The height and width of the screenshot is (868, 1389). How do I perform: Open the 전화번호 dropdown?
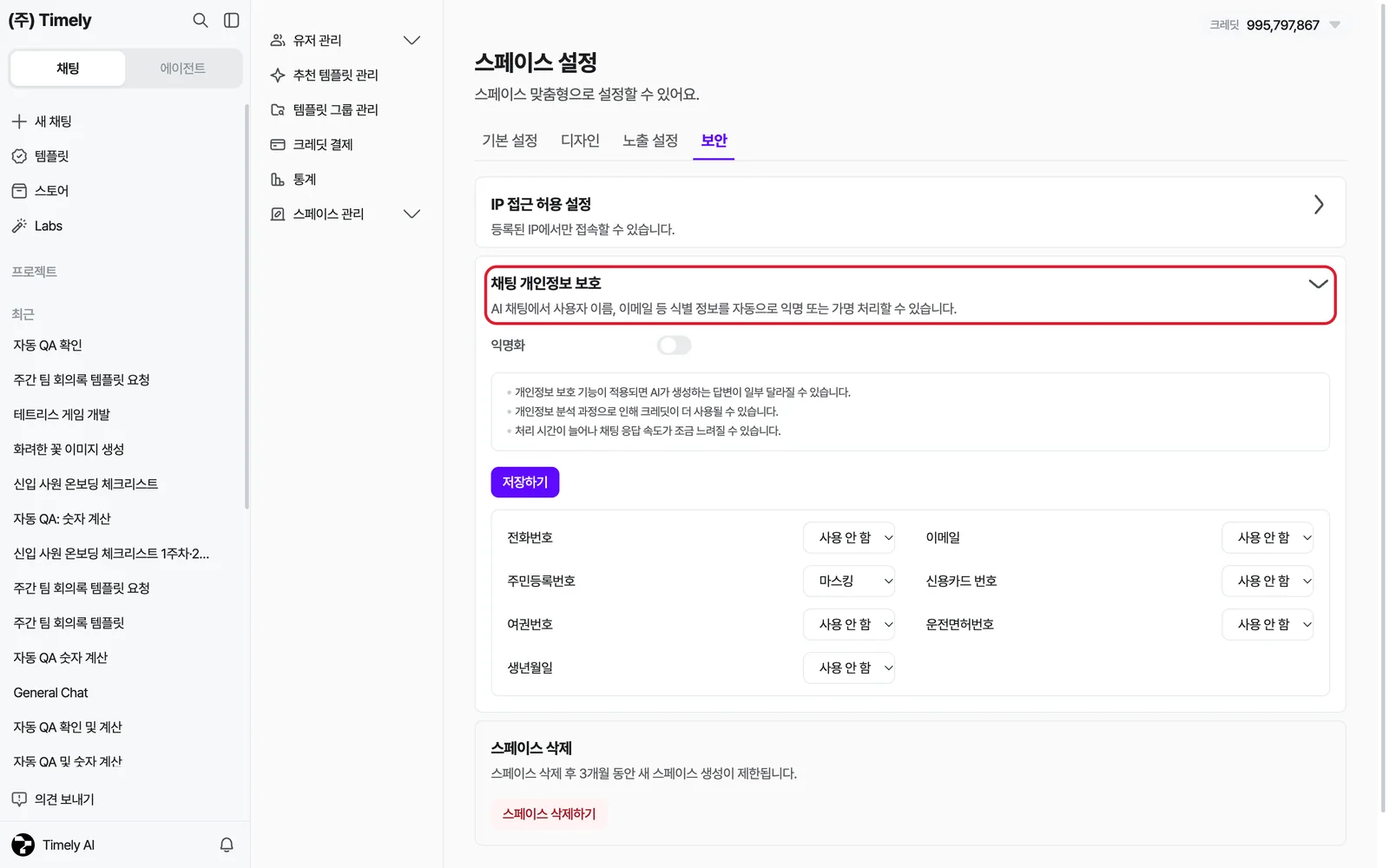click(x=849, y=537)
